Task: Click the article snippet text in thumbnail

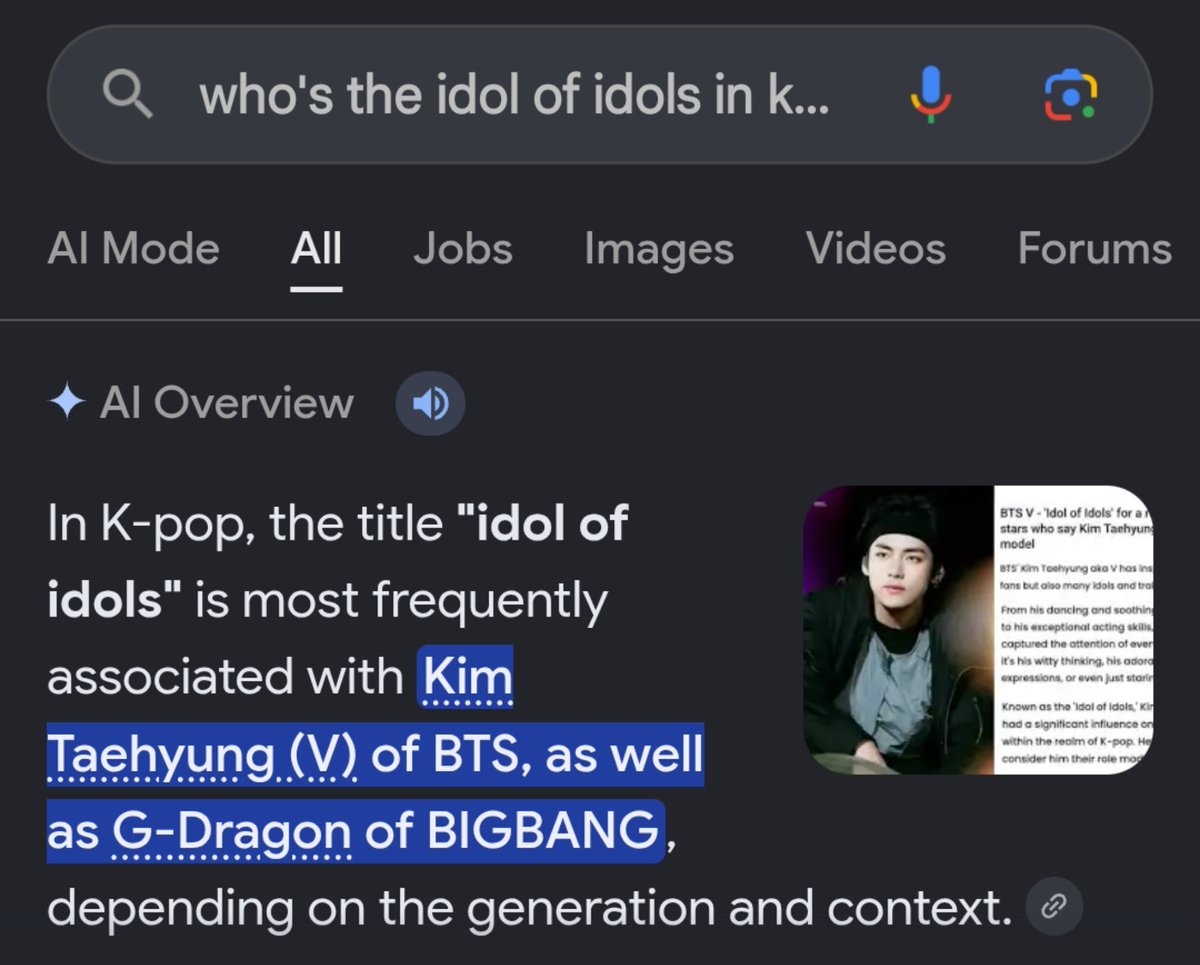Action: (1074, 630)
